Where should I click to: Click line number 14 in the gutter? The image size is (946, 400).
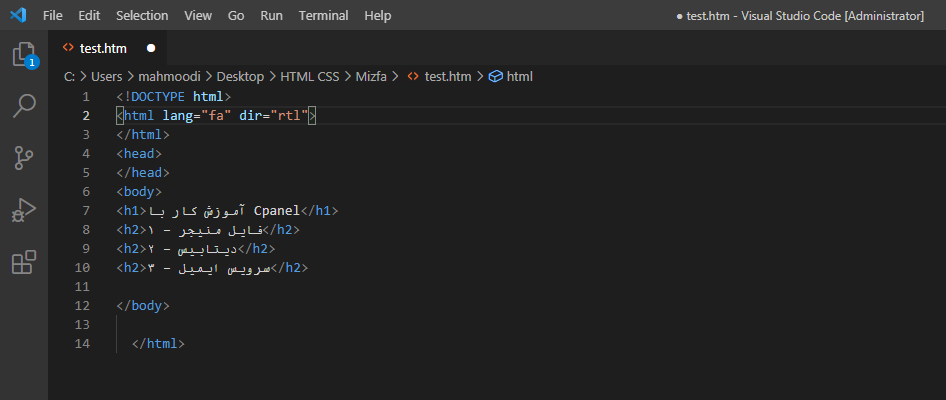82,343
